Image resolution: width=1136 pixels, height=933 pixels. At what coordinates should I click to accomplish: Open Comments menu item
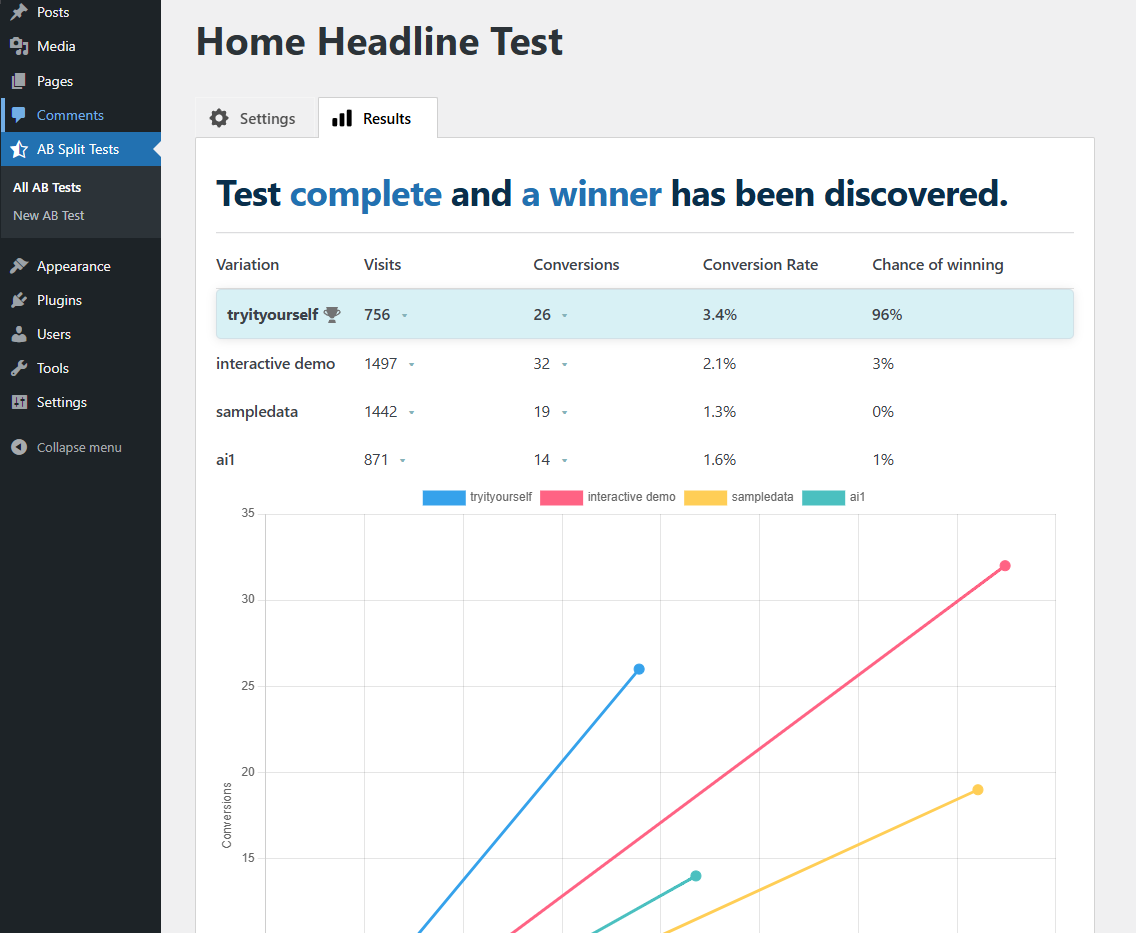point(80,115)
